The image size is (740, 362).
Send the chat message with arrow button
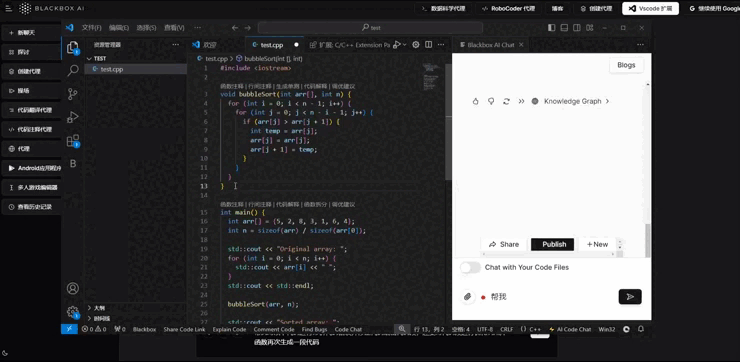630,297
